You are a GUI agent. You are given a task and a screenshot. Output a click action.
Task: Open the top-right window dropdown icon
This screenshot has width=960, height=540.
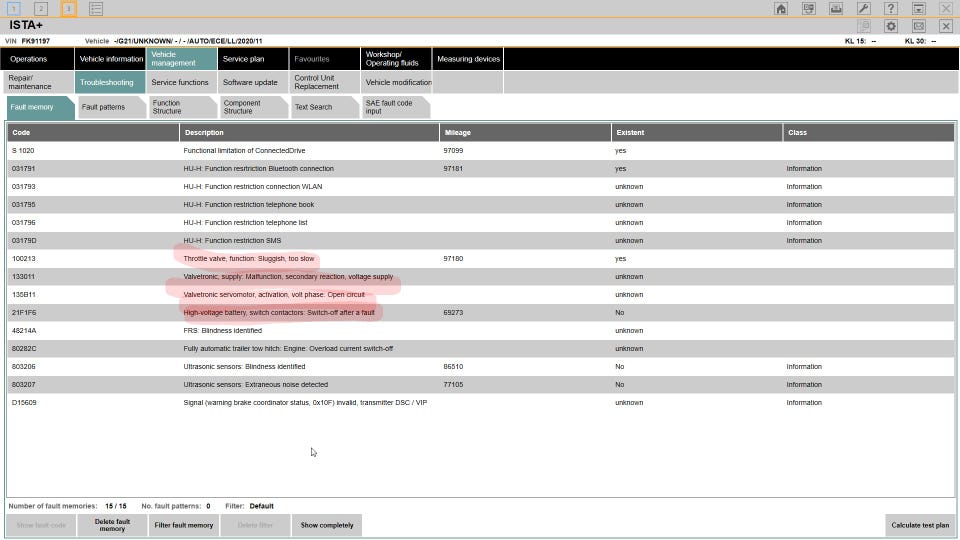click(x=918, y=8)
